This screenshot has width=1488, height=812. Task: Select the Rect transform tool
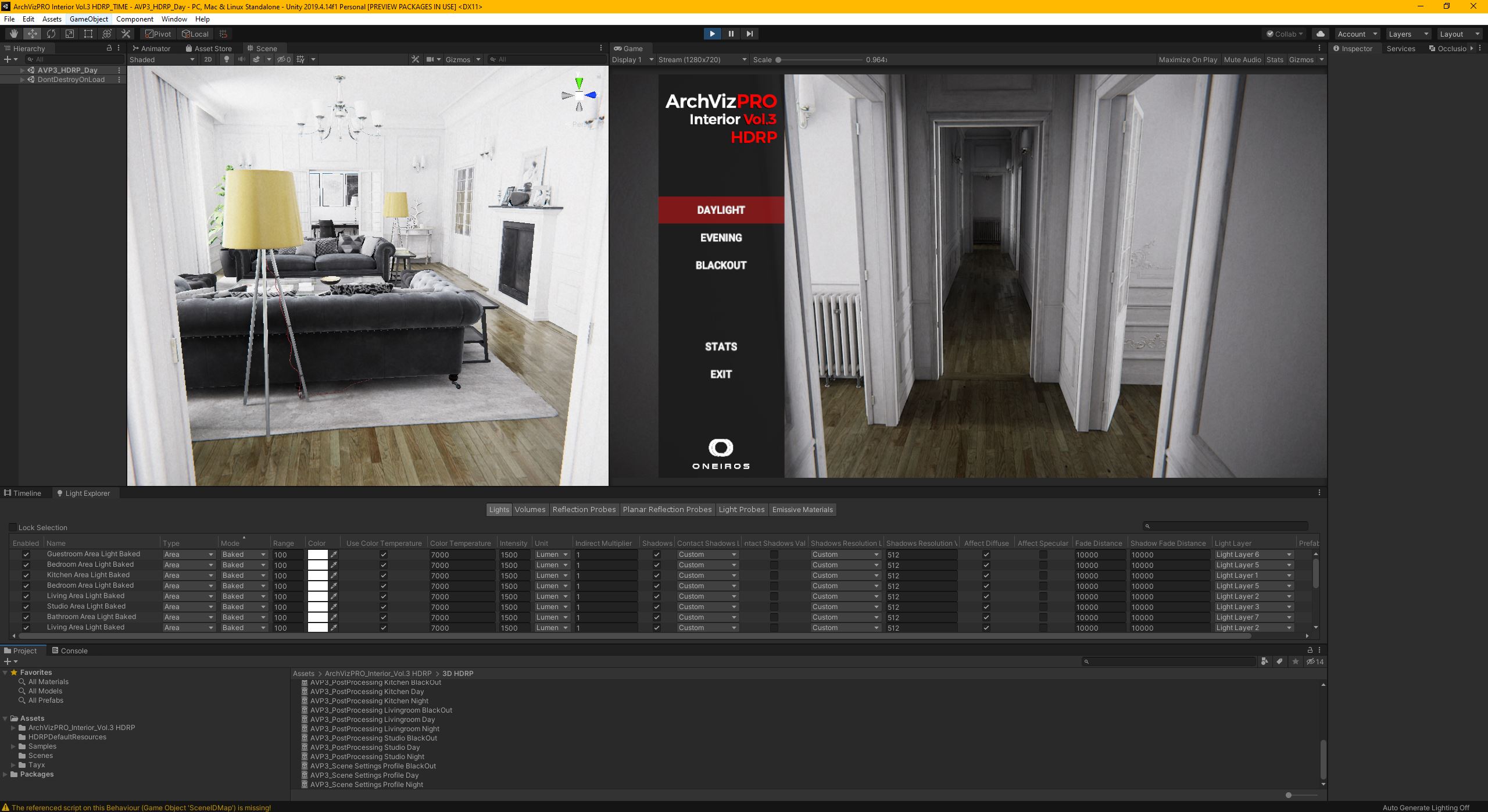click(88, 34)
